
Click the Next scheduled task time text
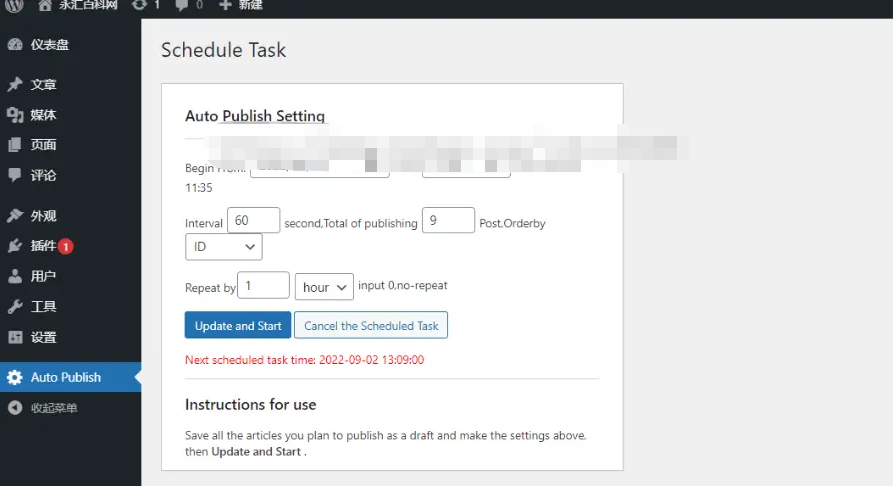click(x=305, y=360)
